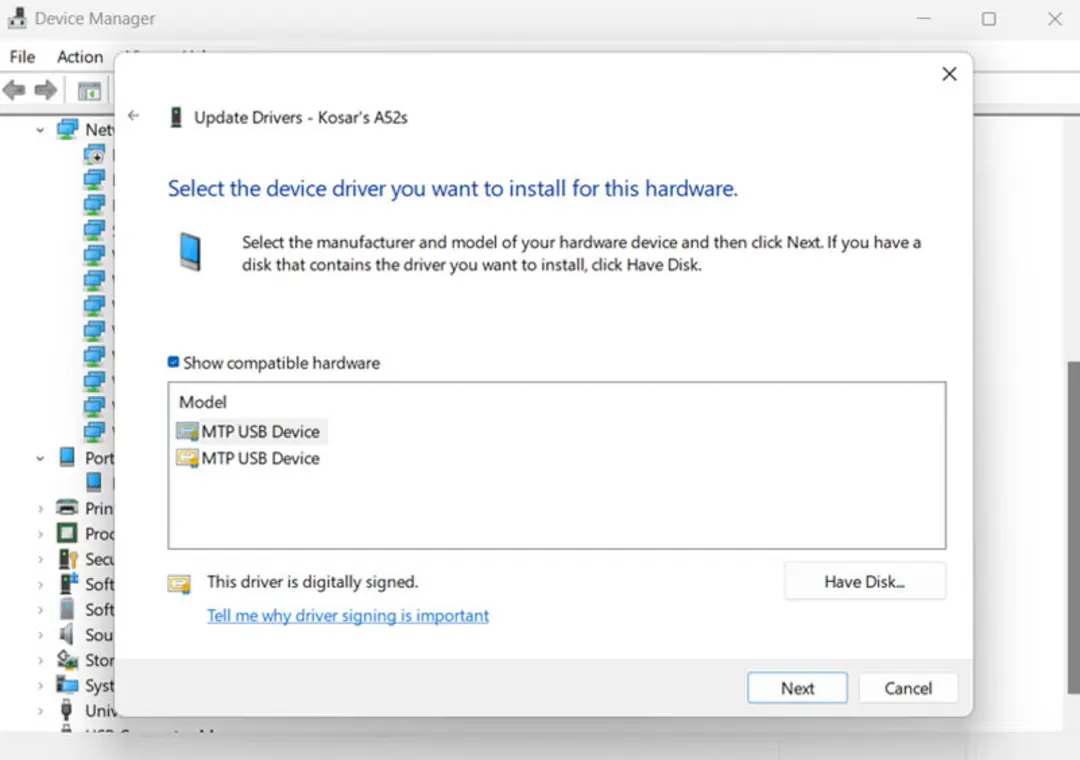
Task: Select the Print queues printer icon
Action: coord(67,508)
